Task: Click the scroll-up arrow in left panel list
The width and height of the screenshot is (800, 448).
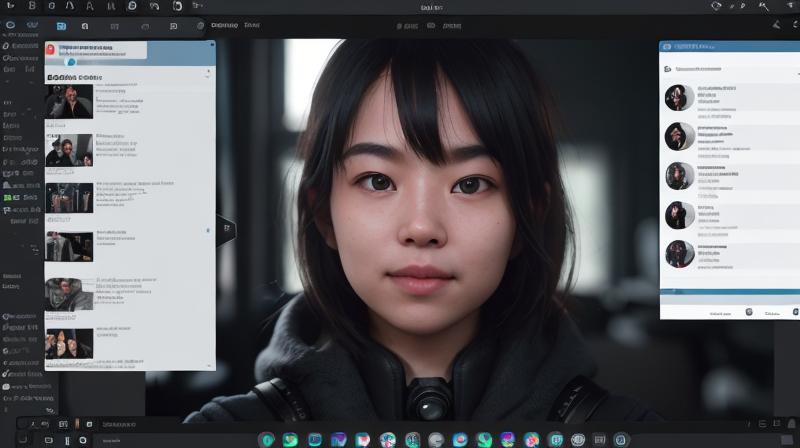Action: pos(208,71)
